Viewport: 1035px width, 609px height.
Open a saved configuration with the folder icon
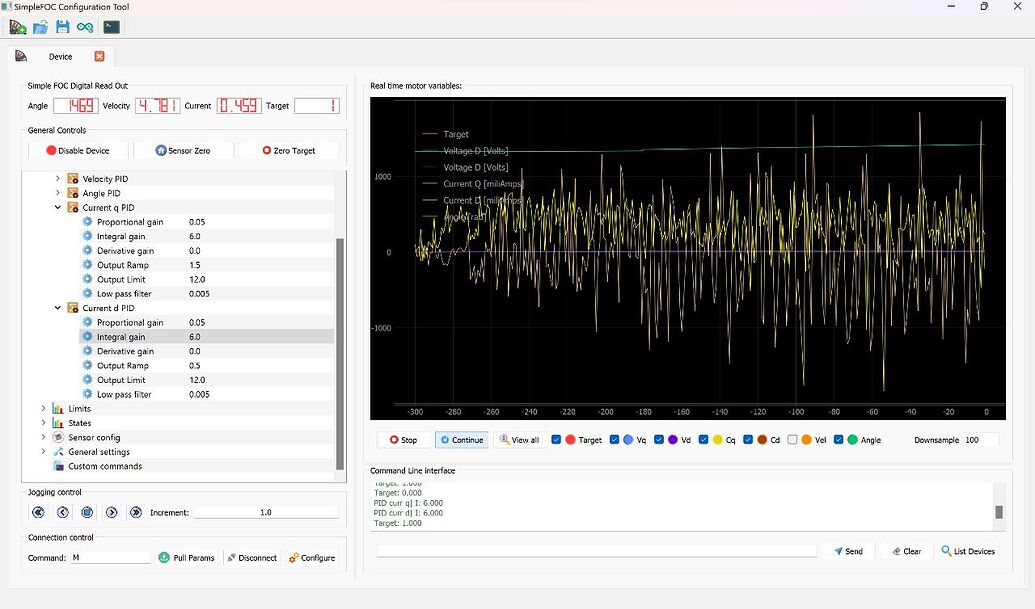click(x=41, y=26)
